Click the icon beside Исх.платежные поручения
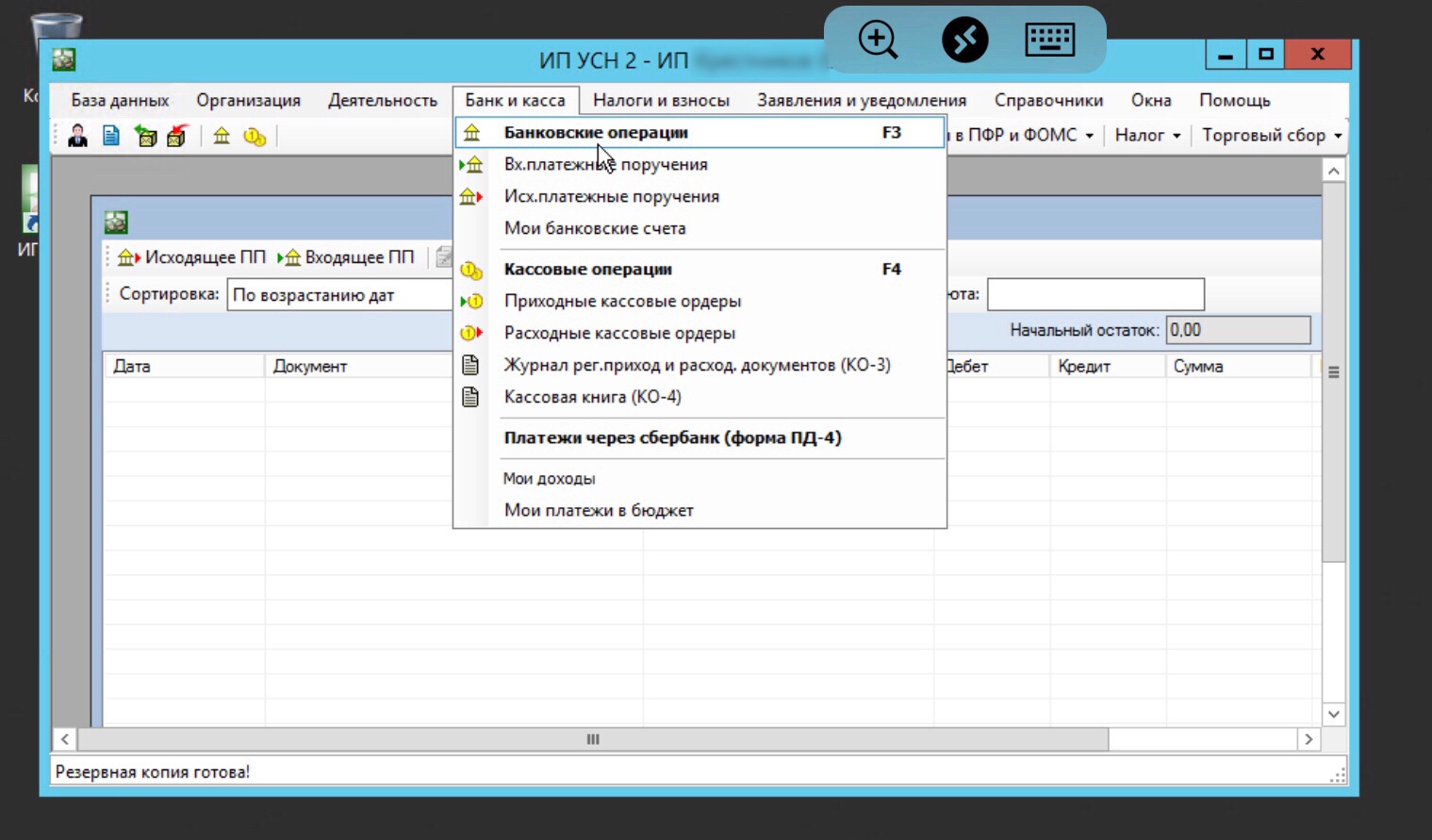Screen dimensions: 1432x840 (471, 197)
